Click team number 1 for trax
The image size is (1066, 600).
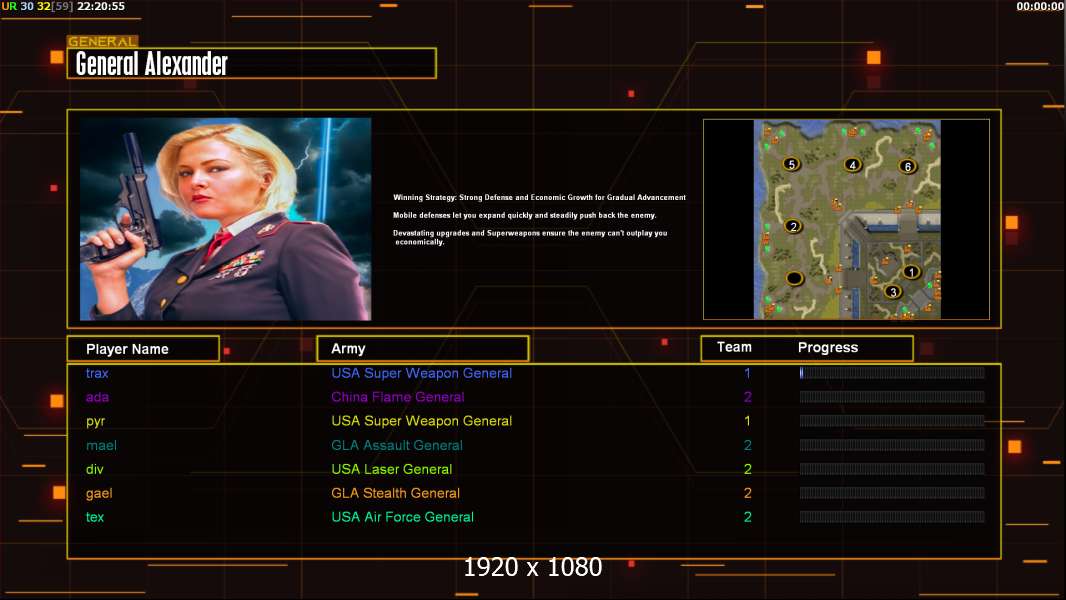click(747, 373)
